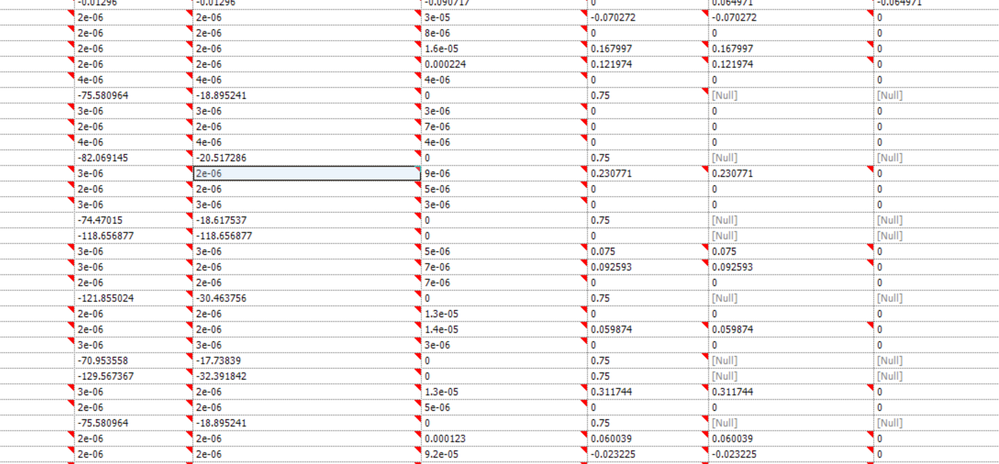This screenshot has height=464, width=999.
Task: Click the 0.75 cell in the -129.567367 row
Action: point(648,376)
